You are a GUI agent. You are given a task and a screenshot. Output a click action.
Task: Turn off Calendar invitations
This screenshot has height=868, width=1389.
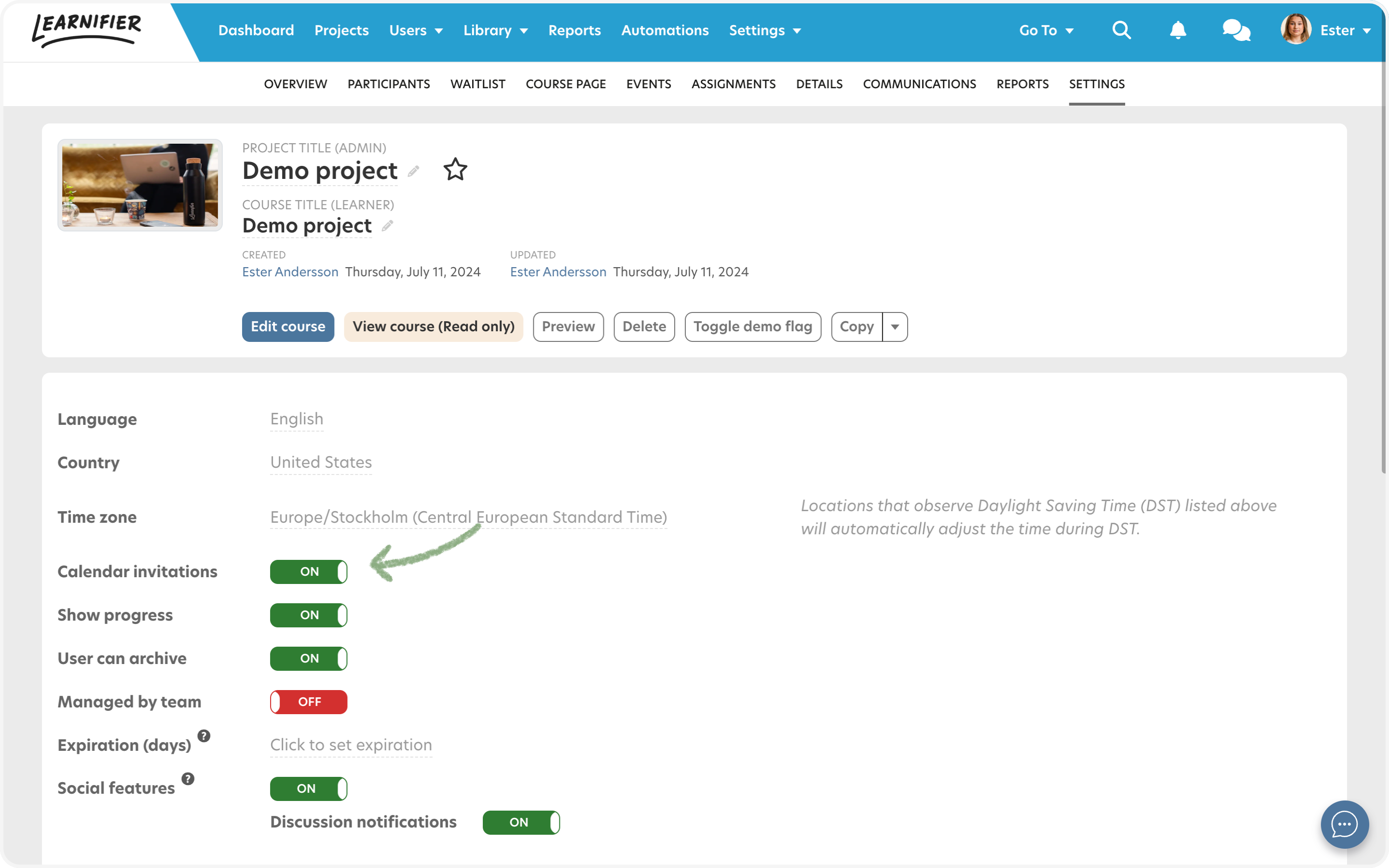tap(309, 572)
